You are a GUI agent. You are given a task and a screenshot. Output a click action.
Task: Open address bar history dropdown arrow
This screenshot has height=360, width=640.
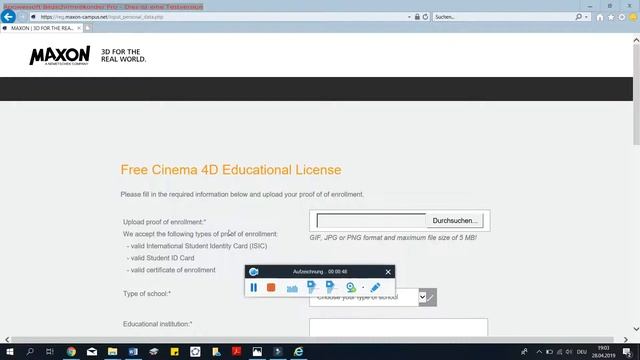click(x=409, y=17)
